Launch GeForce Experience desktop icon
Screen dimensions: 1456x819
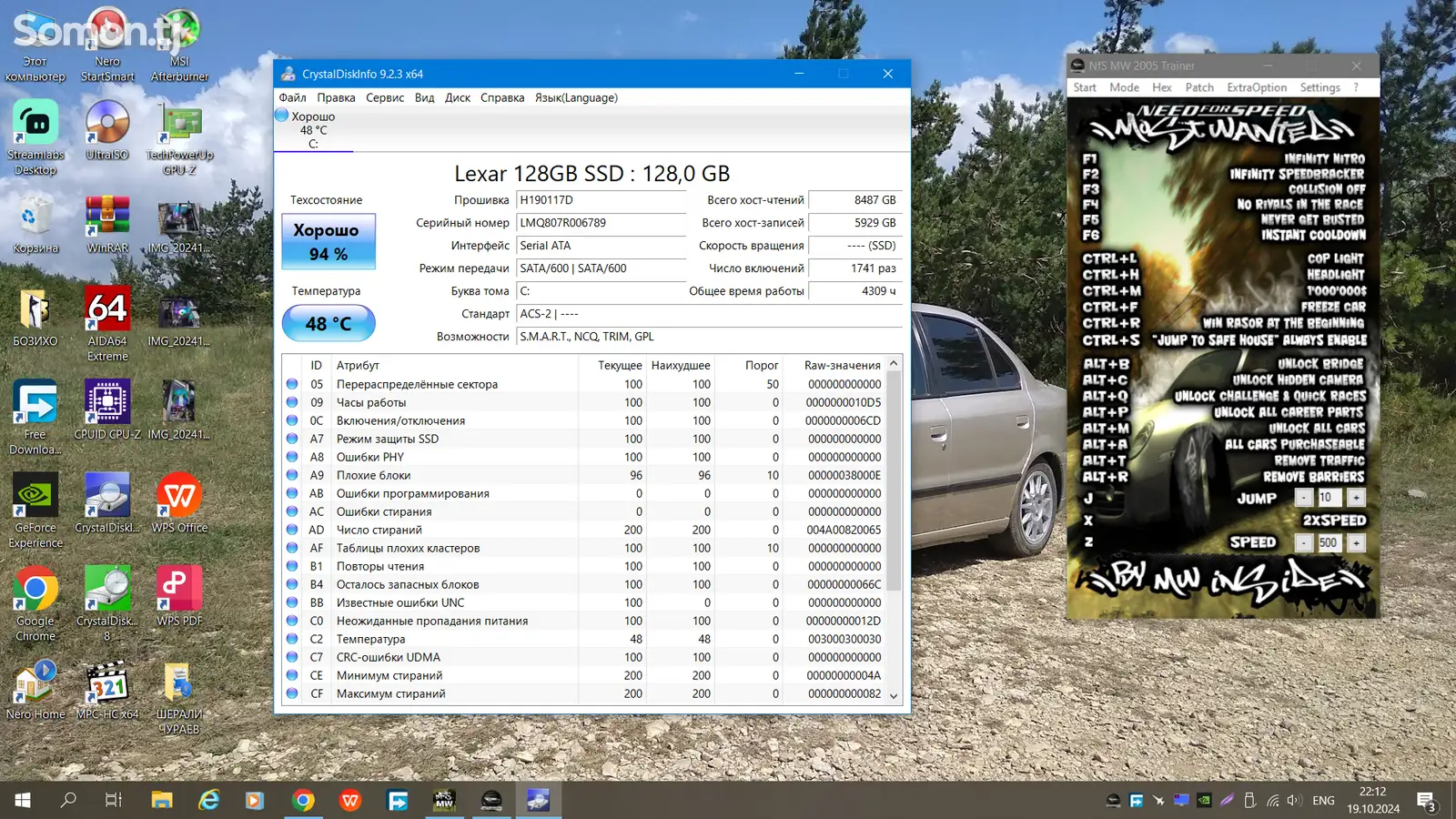coord(35,510)
